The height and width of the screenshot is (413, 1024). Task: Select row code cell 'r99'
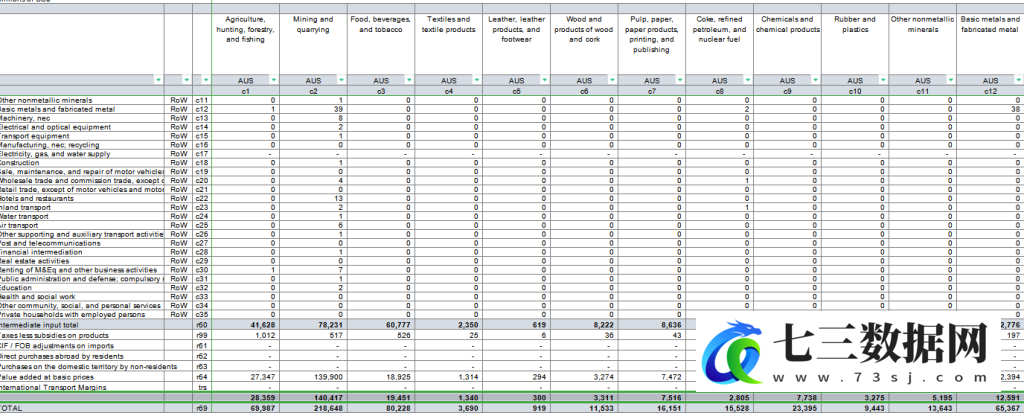[202, 335]
